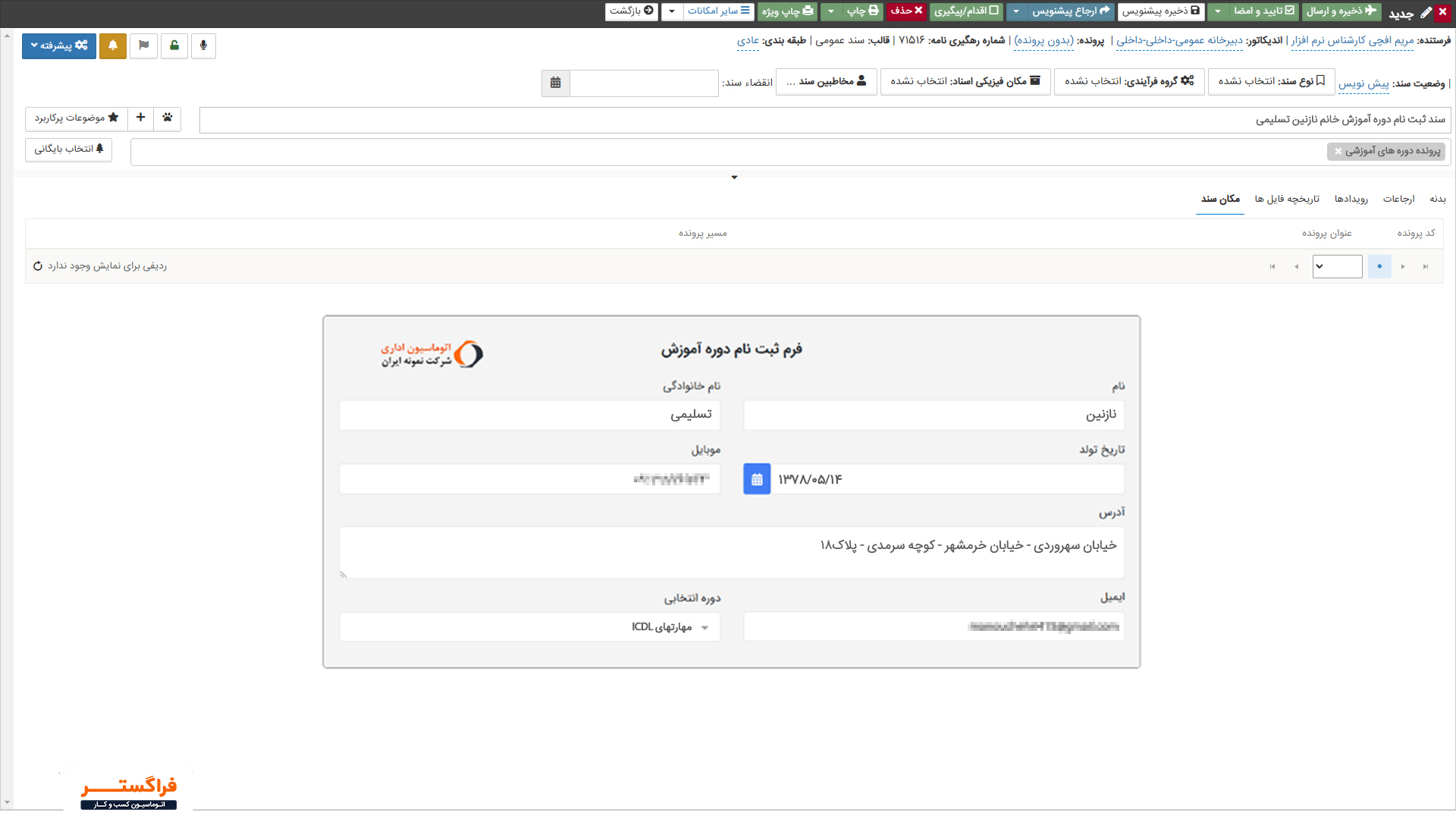Toggle the green document lock
The width and height of the screenshot is (1456, 819).
(x=174, y=46)
